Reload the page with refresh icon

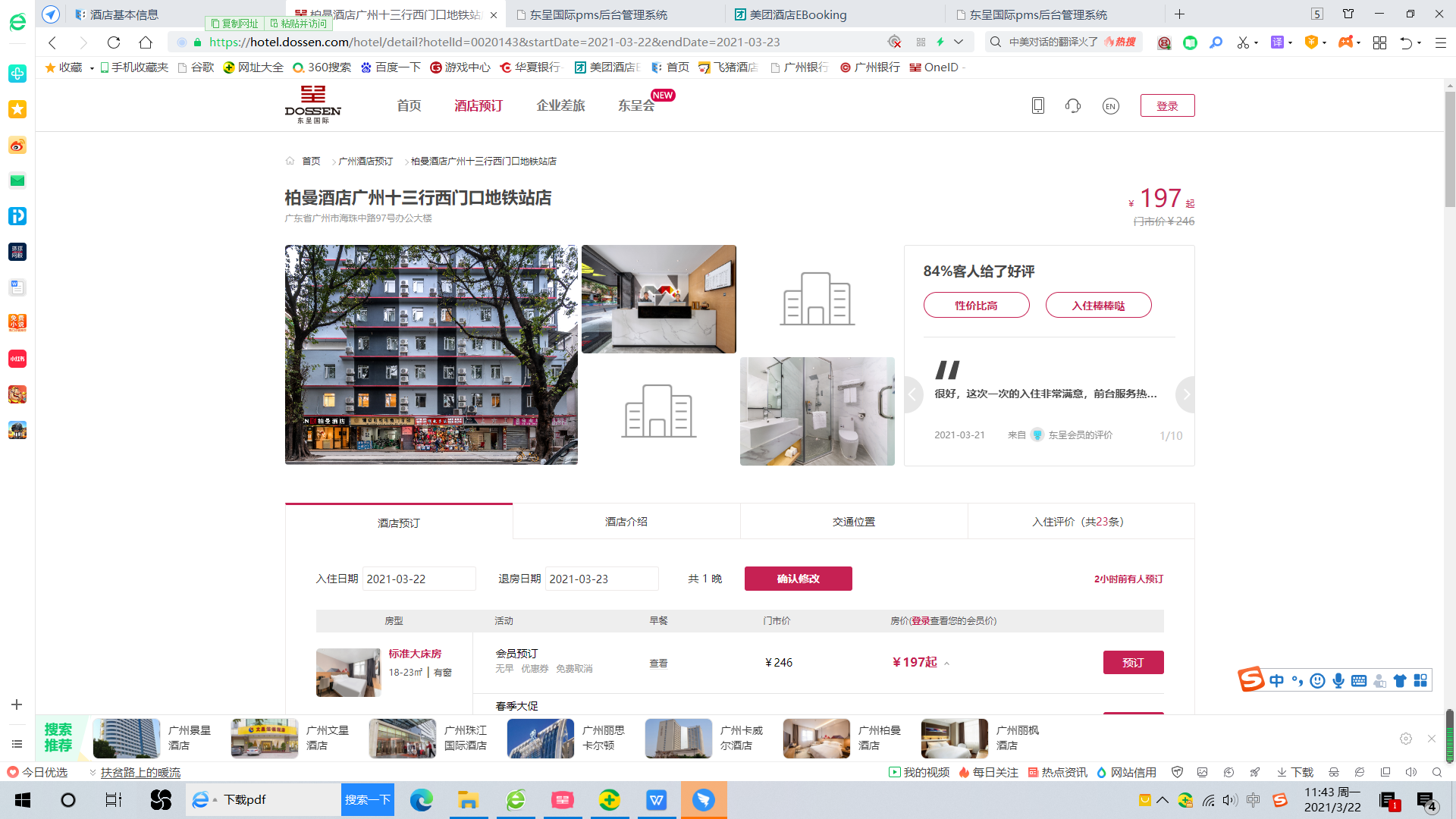click(x=114, y=42)
